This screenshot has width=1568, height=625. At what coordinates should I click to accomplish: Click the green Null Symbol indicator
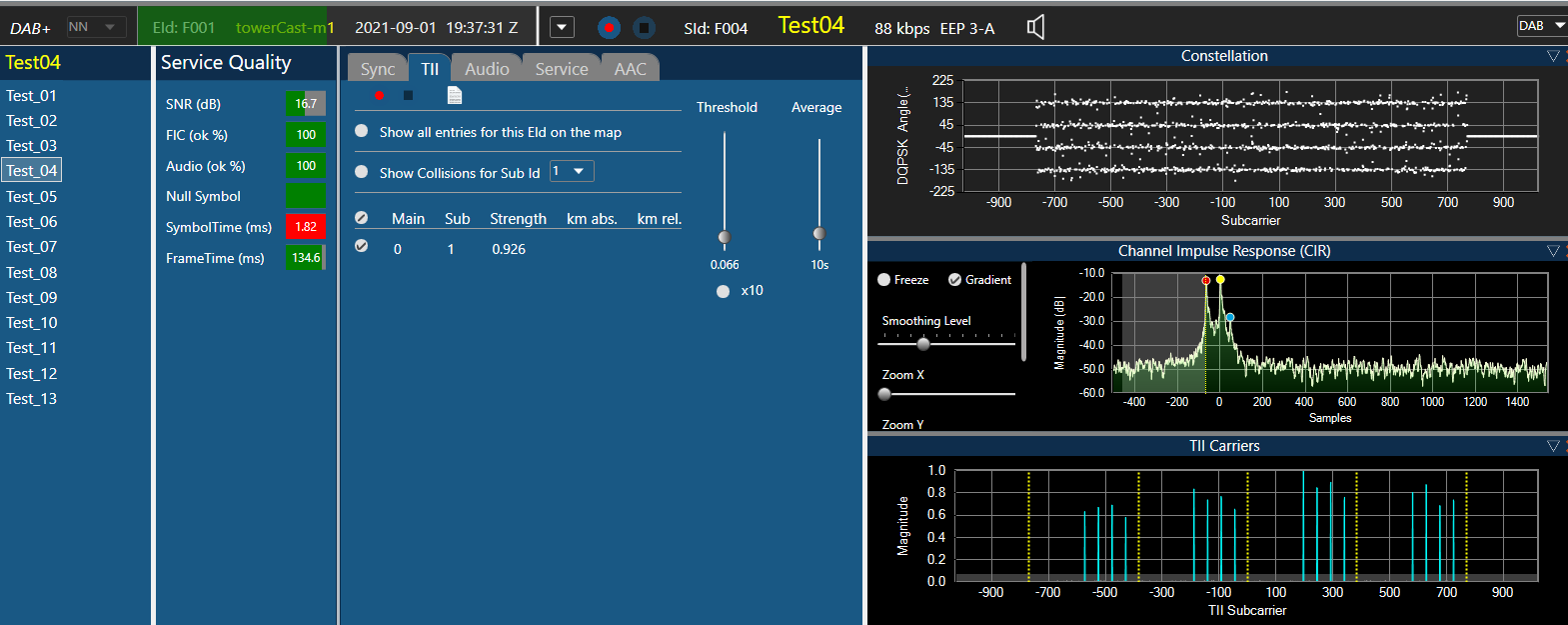(x=306, y=196)
